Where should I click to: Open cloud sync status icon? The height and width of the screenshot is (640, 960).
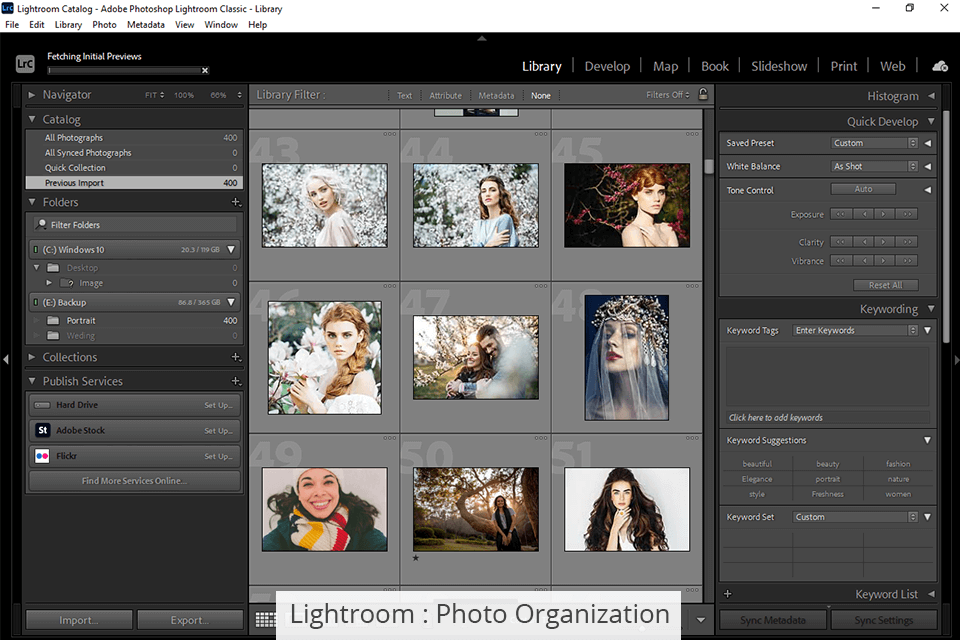(940, 66)
